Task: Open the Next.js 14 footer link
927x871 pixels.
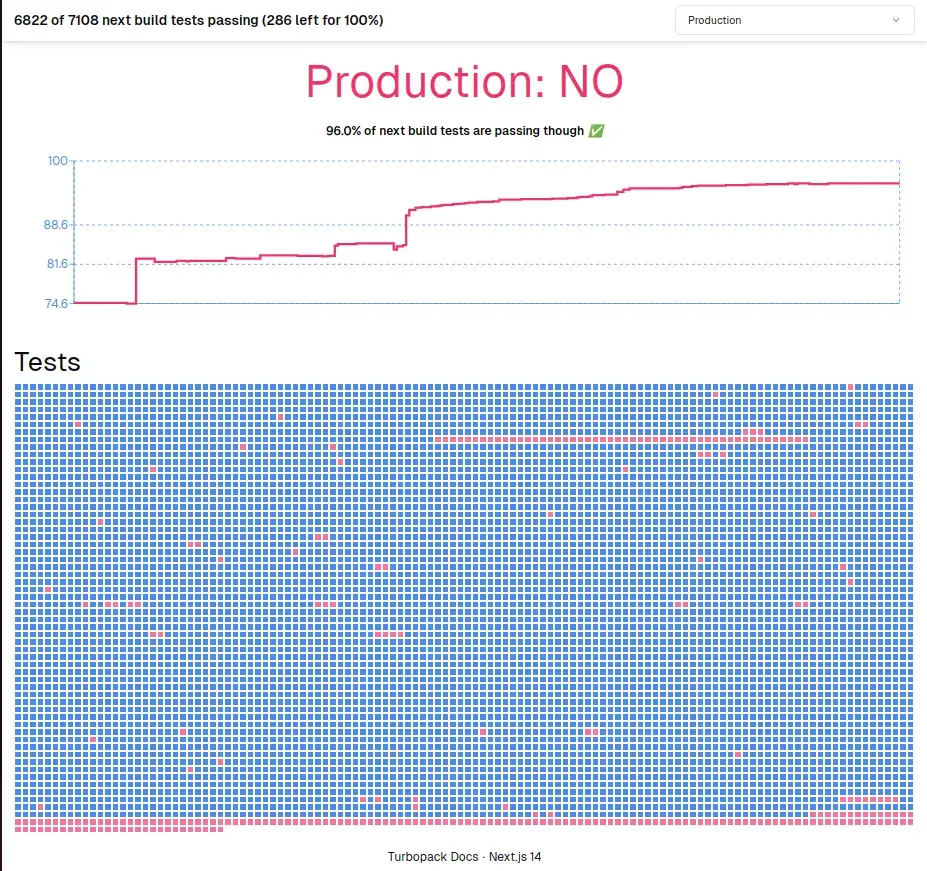Action: pos(515,857)
